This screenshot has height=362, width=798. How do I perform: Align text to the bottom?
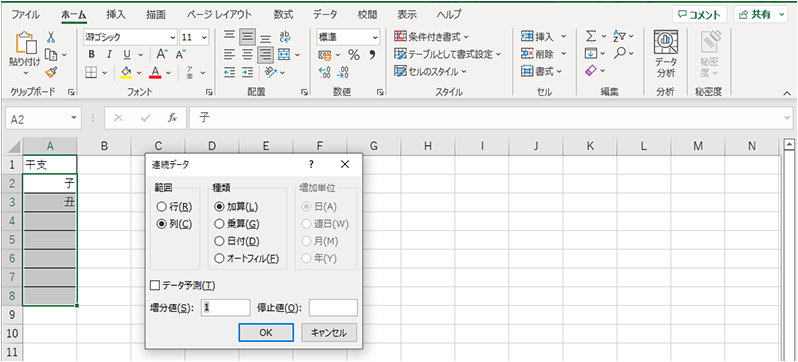click(x=265, y=37)
